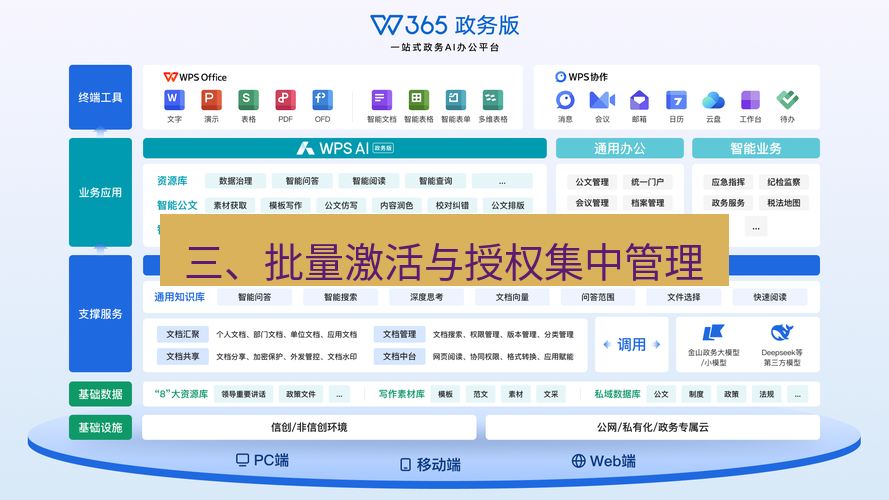Image resolution: width=889 pixels, height=500 pixels.
Task: Click the 税法地图 tag
Action: point(784,203)
